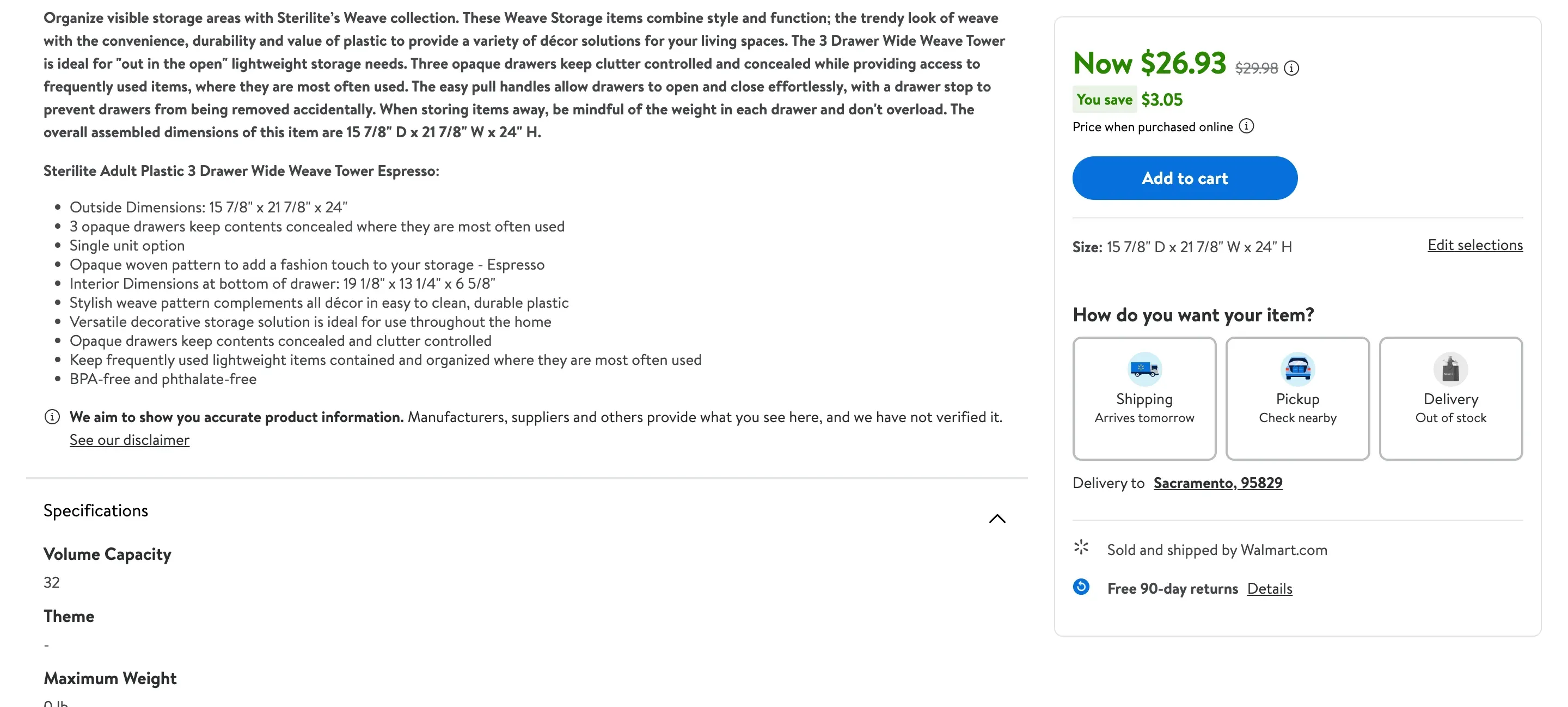
Task: Click the pickup car icon
Action: (1297, 369)
